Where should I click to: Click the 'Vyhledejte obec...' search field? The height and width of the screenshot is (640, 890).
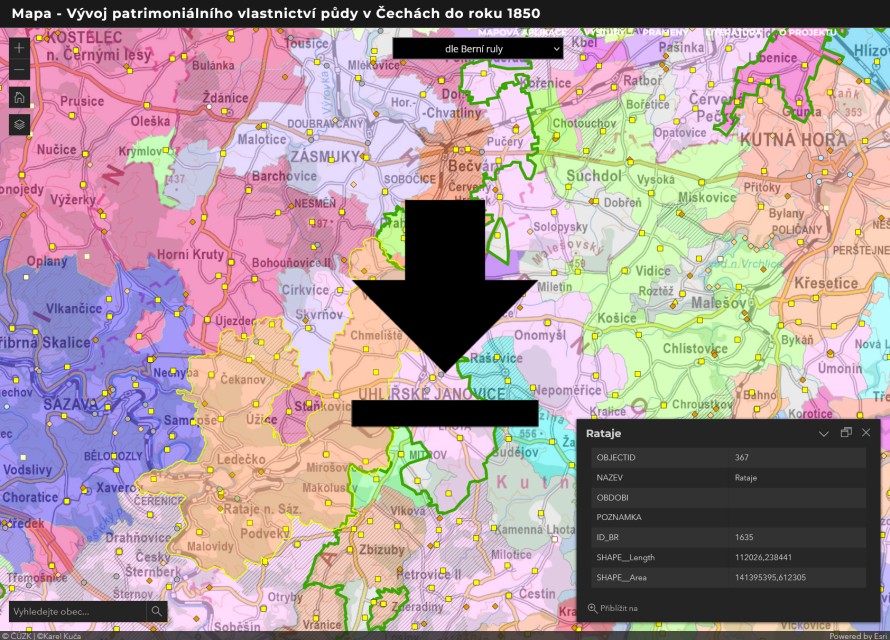click(x=76, y=611)
